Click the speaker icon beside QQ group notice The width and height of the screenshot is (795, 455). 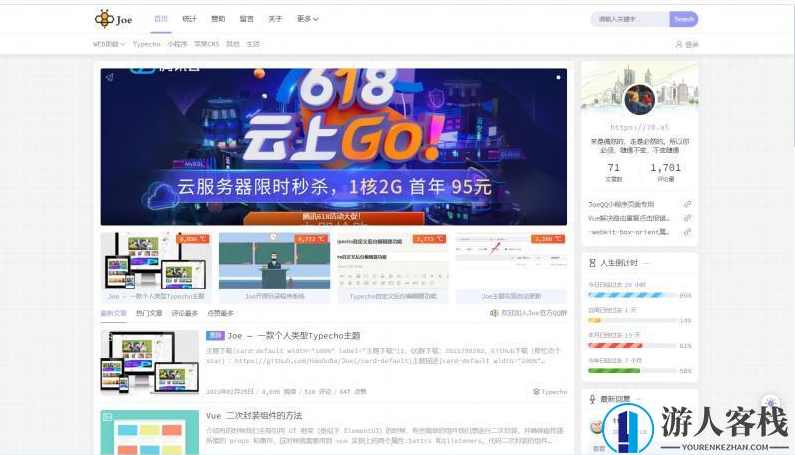click(x=494, y=313)
